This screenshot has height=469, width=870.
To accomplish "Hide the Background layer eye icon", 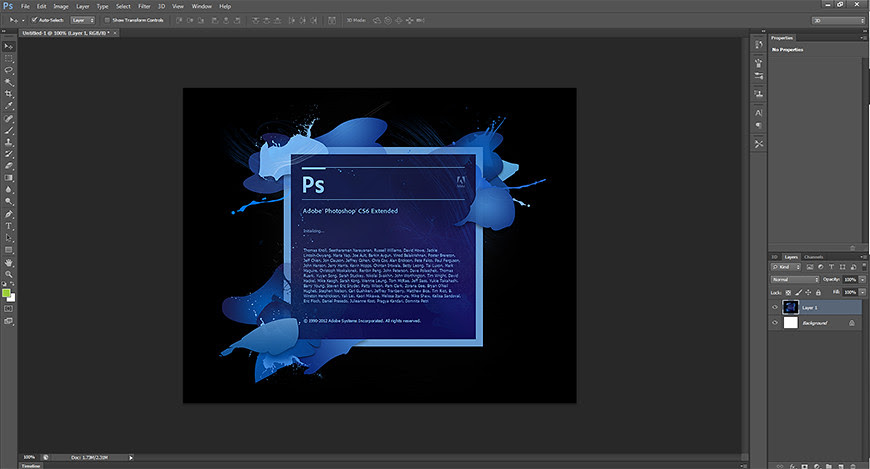I will [775, 322].
